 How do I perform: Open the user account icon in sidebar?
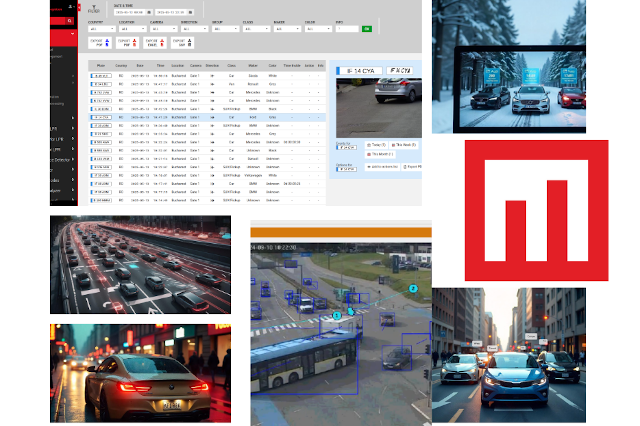[71, 7]
